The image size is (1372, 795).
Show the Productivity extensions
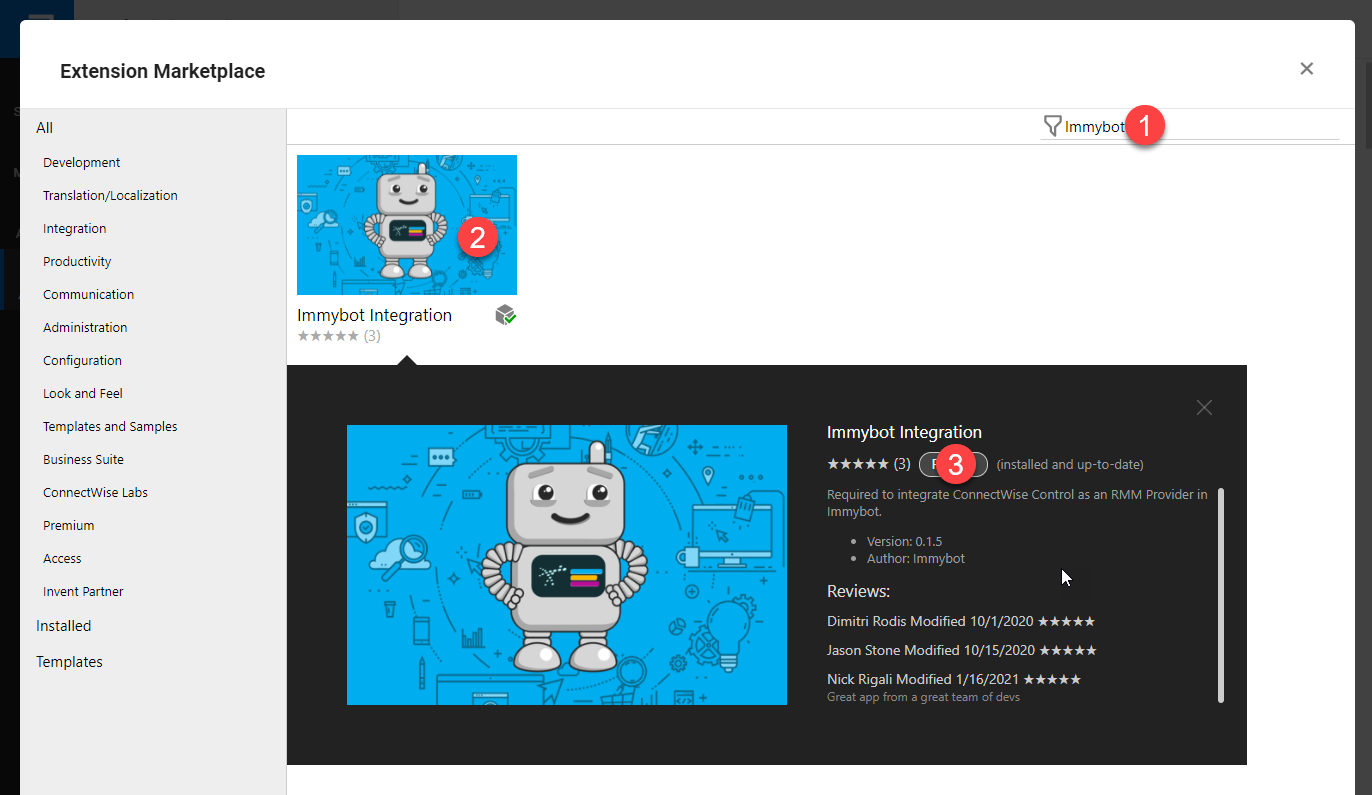pyautogui.click(x=77, y=262)
